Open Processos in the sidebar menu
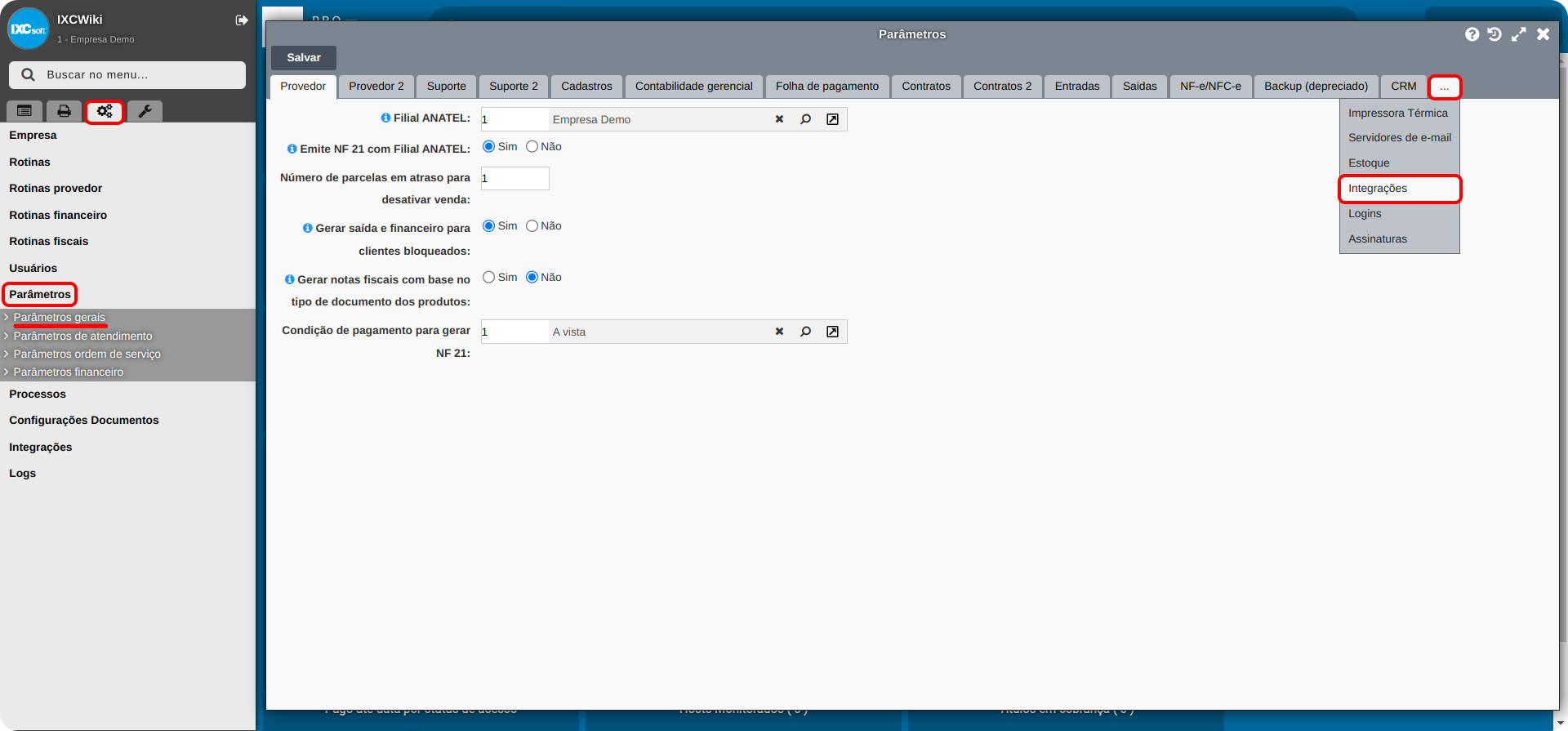 click(38, 394)
